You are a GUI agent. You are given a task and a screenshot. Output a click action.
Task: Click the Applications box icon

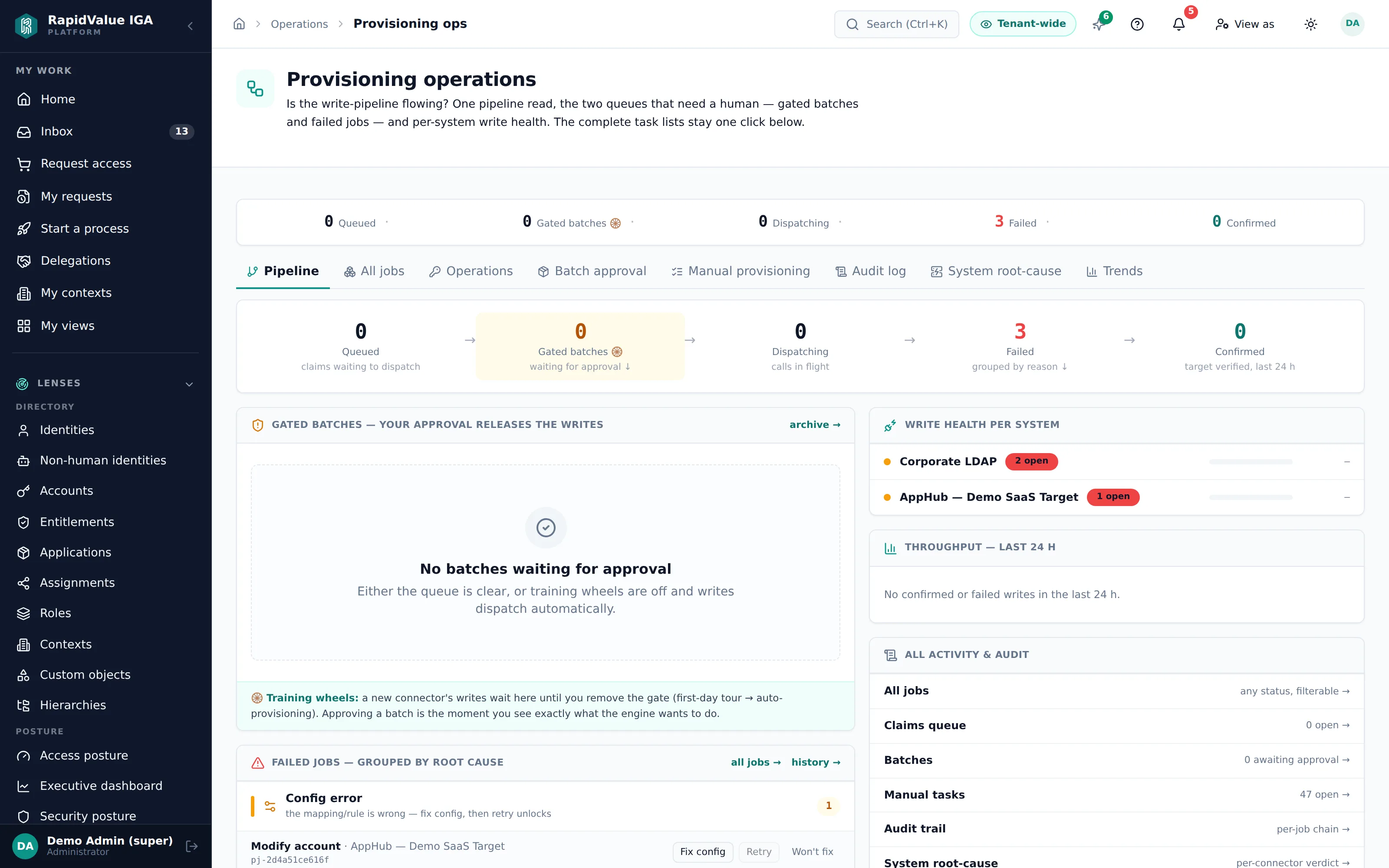point(23,552)
